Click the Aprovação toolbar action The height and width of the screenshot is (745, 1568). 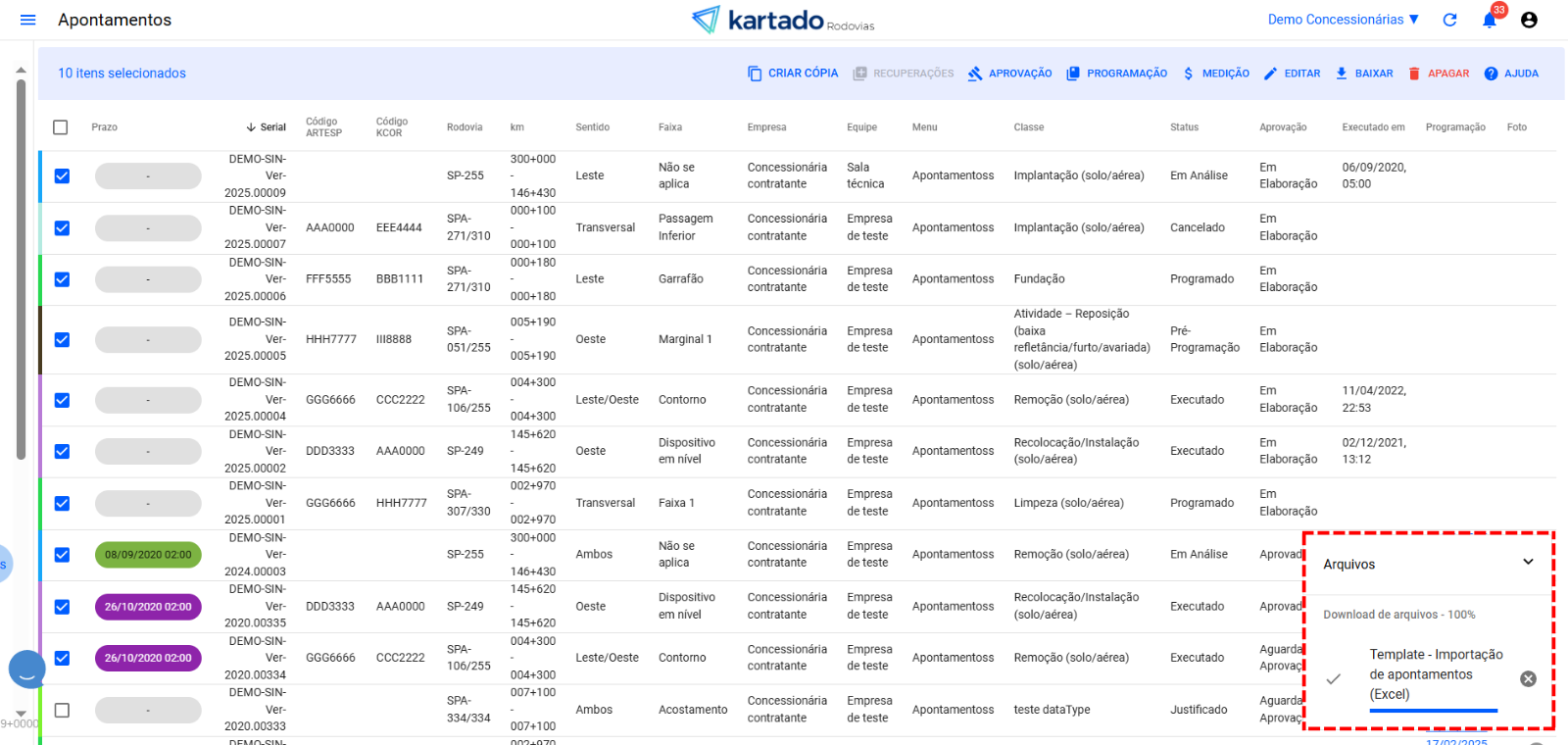(x=1009, y=74)
